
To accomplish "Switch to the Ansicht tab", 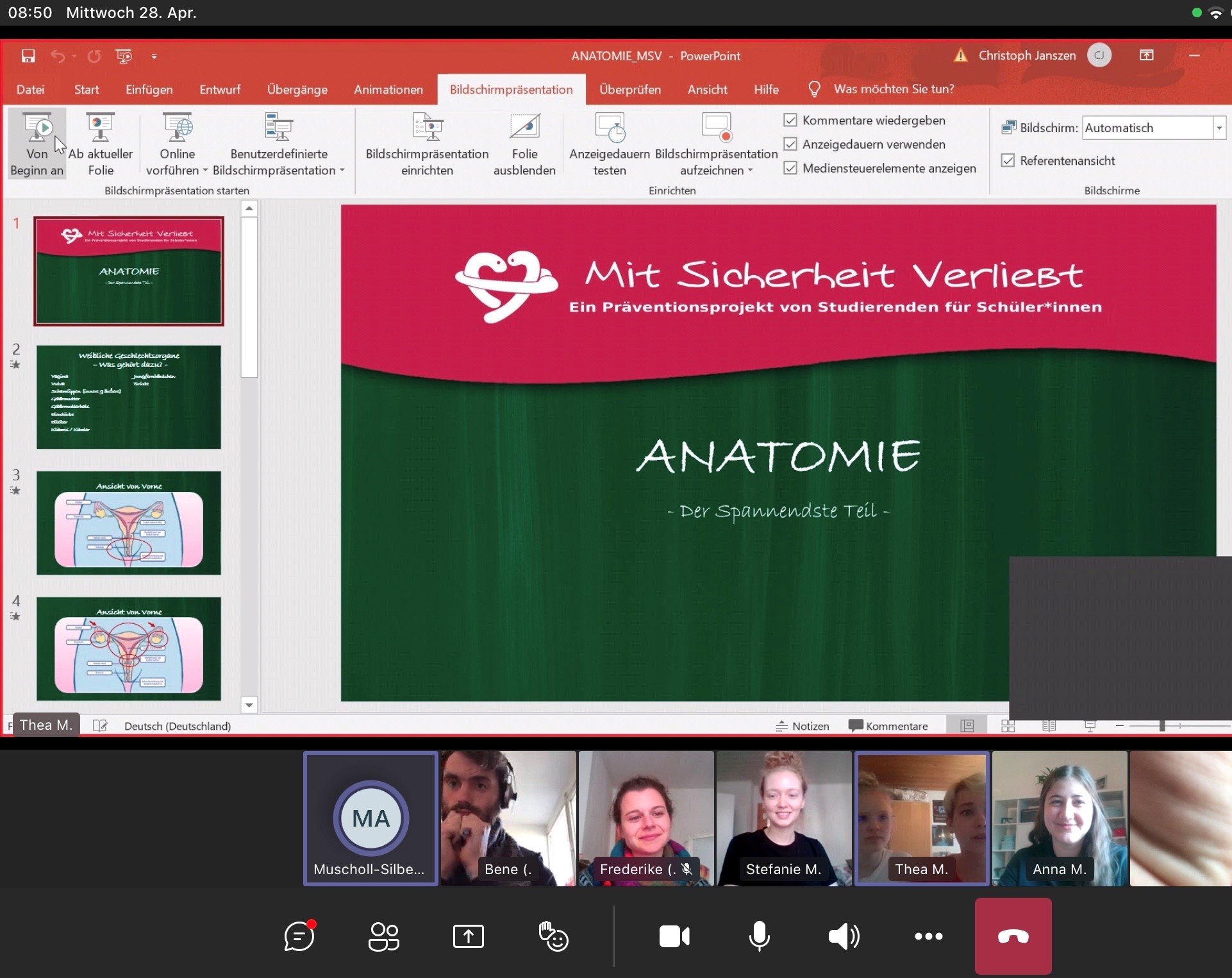I will (x=708, y=89).
